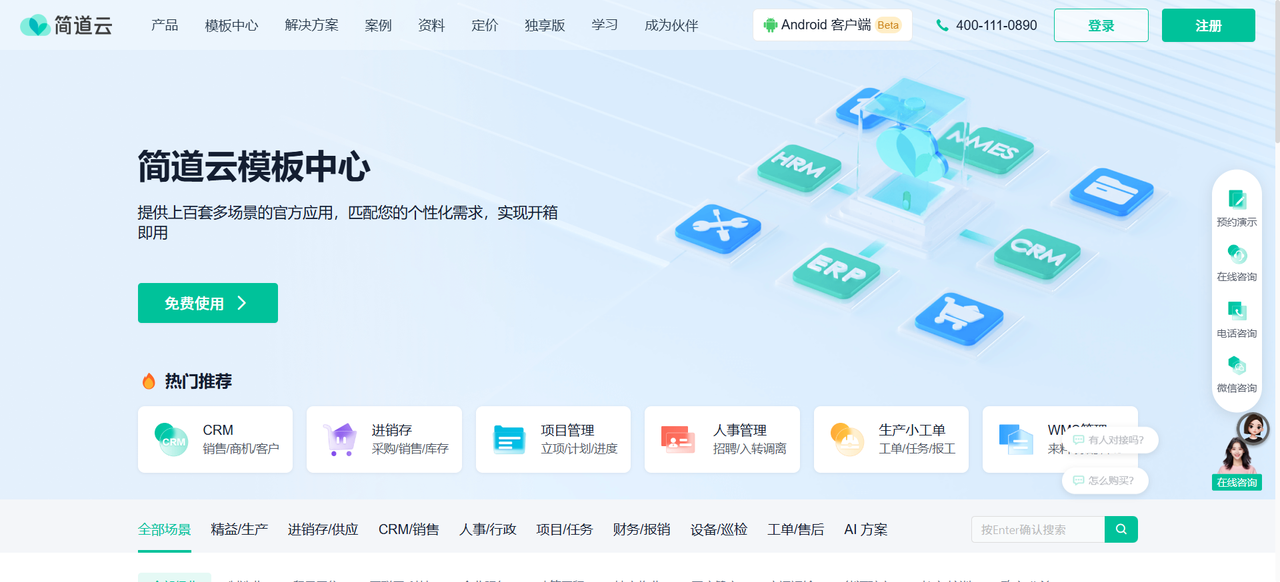The image size is (1280, 582).
Task: Select the AI 方案 tab
Action: pyautogui.click(x=866, y=529)
